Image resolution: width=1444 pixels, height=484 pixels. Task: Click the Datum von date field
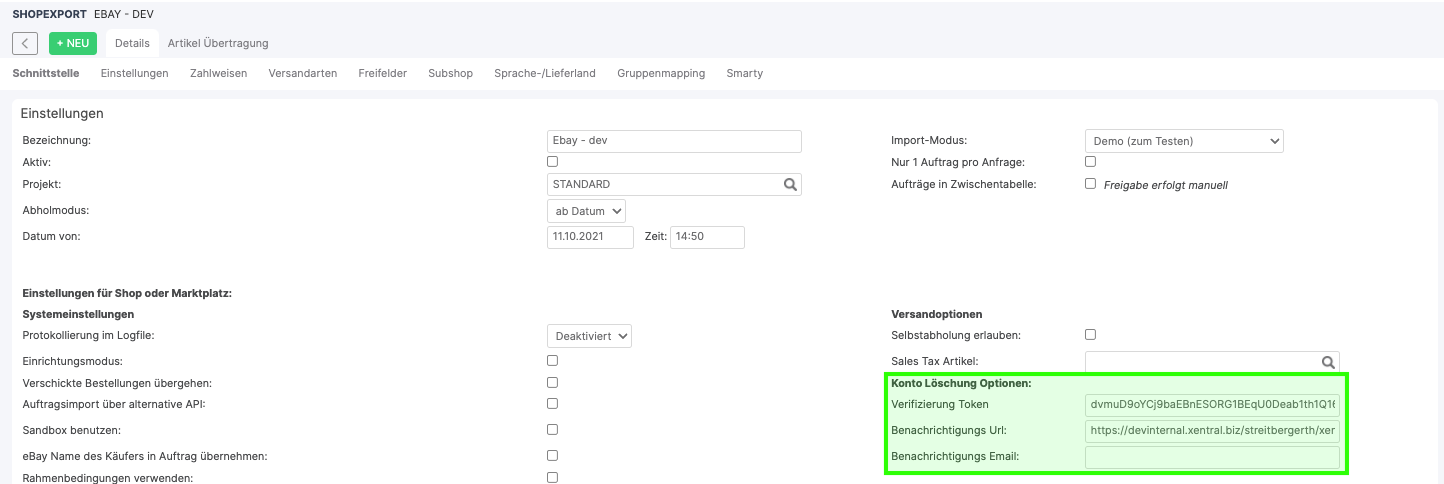click(x=590, y=237)
